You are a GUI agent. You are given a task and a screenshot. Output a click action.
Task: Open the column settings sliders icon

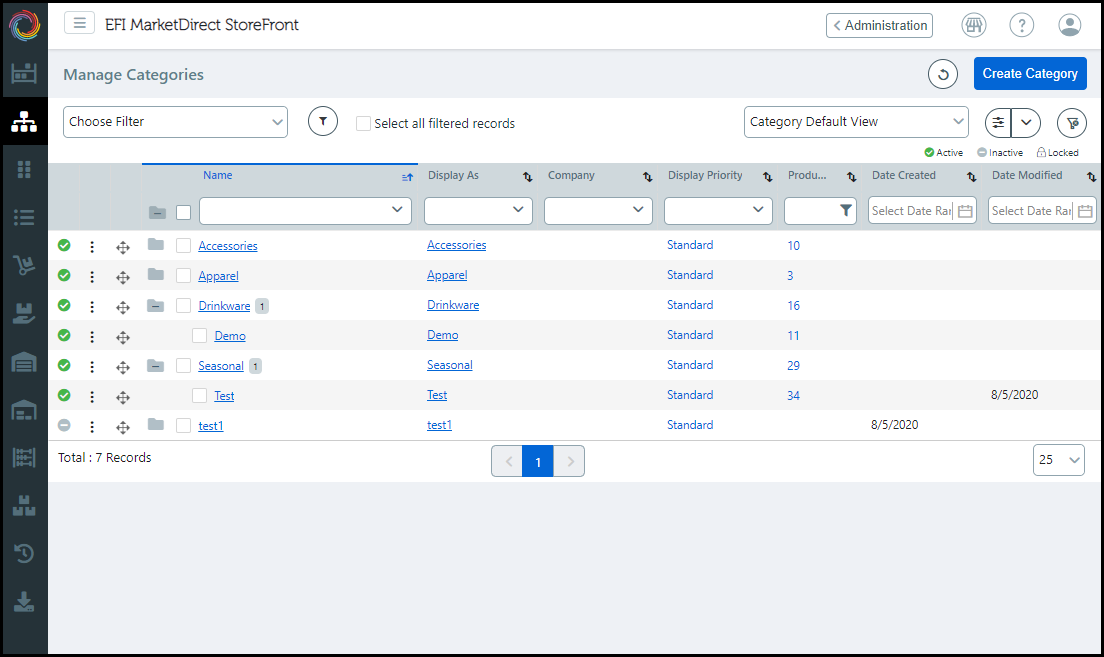click(x=998, y=123)
